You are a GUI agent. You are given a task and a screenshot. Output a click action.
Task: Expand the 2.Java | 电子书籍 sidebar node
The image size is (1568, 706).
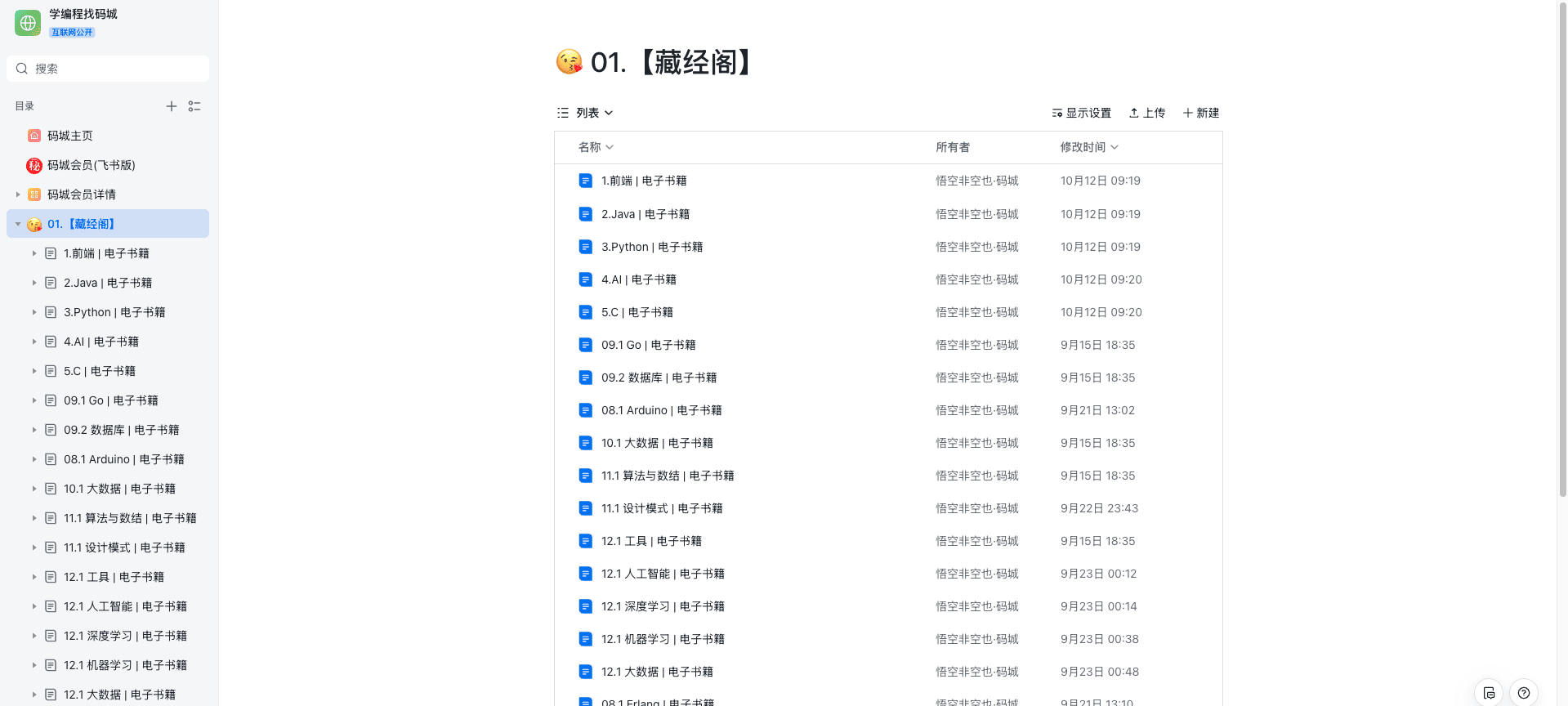coord(34,283)
